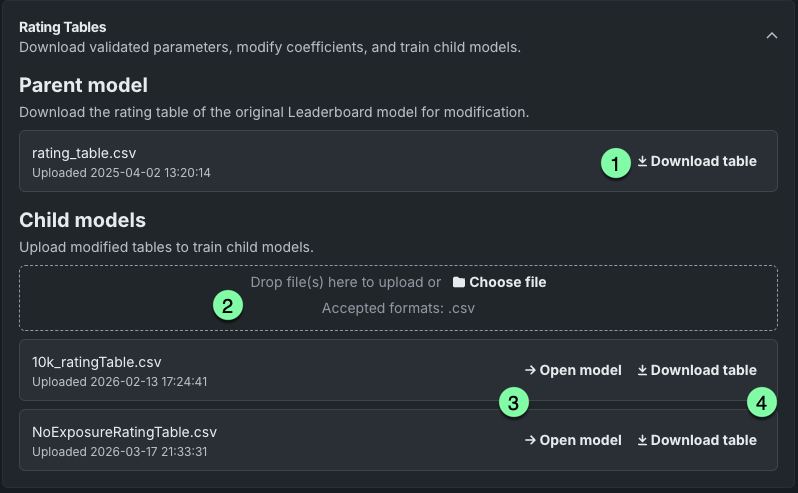This screenshot has height=493, width=798.
Task: Click the green badge numbered 1
Action: (x=616, y=163)
